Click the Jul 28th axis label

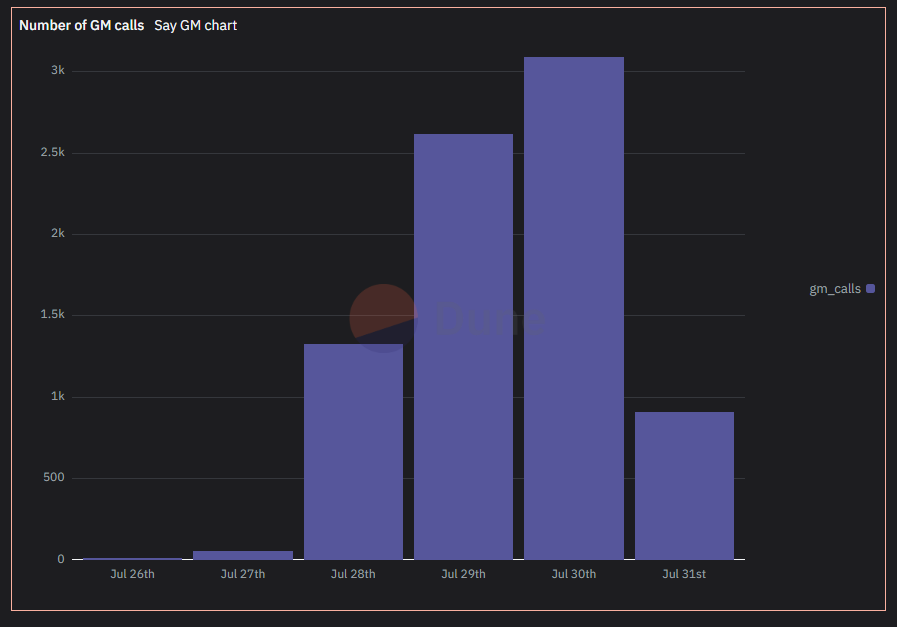click(353, 574)
